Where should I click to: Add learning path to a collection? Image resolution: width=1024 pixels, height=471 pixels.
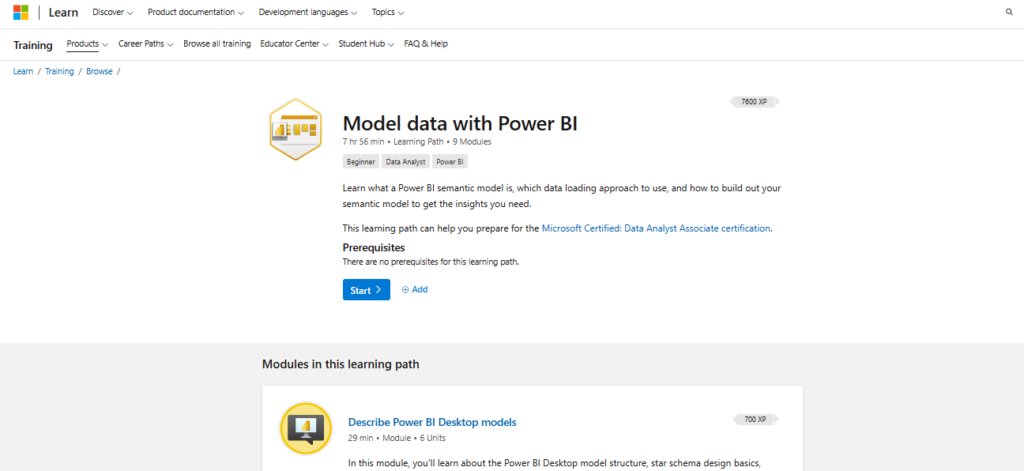click(x=415, y=289)
